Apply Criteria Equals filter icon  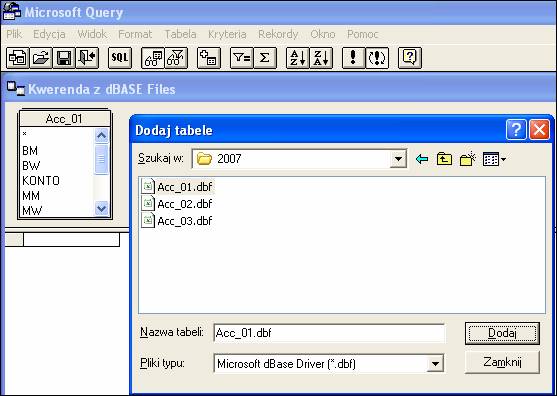pos(242,58)
